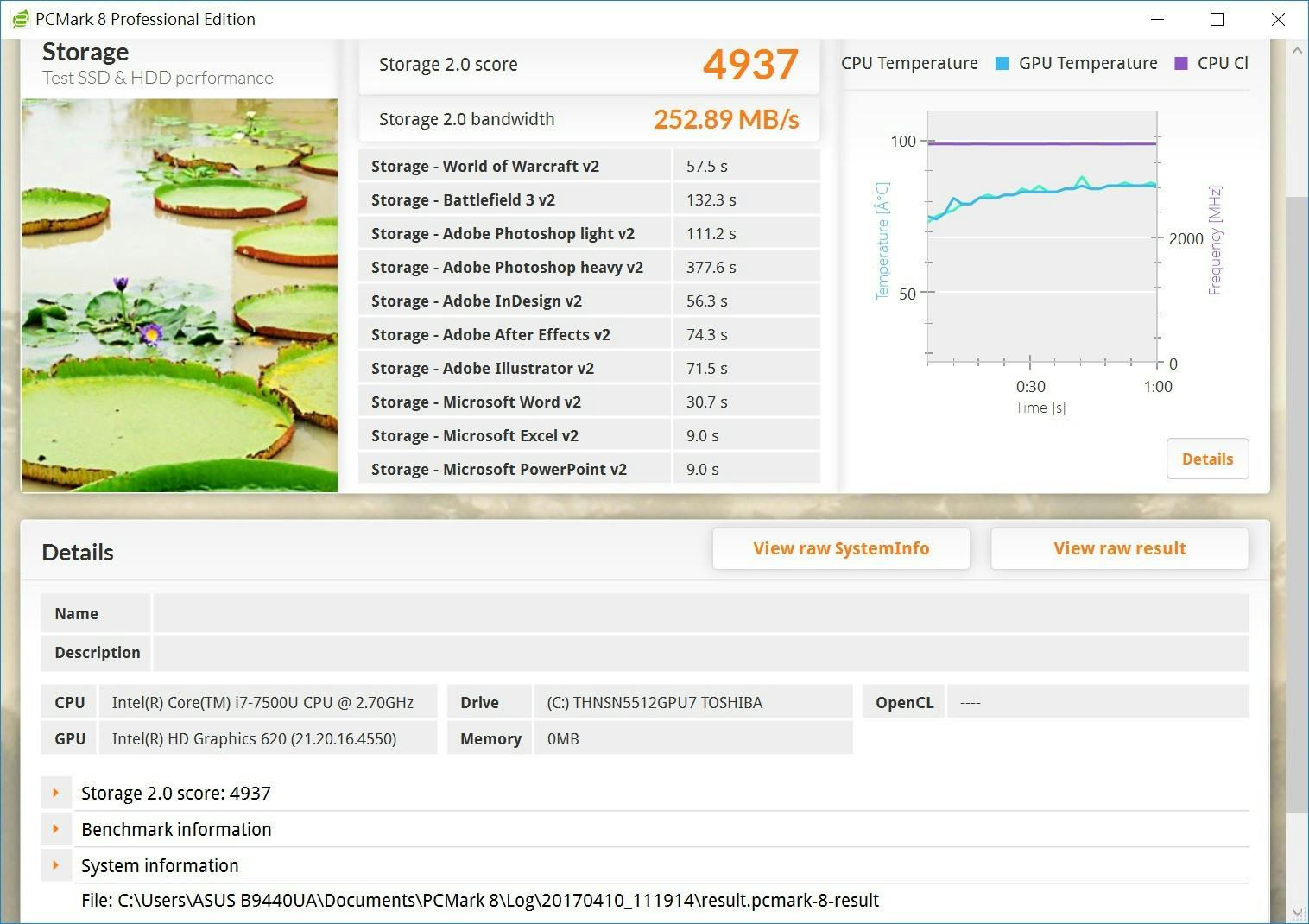
Task: Click into the Name field
Action: pyautogui.click(x=700, y=613)
